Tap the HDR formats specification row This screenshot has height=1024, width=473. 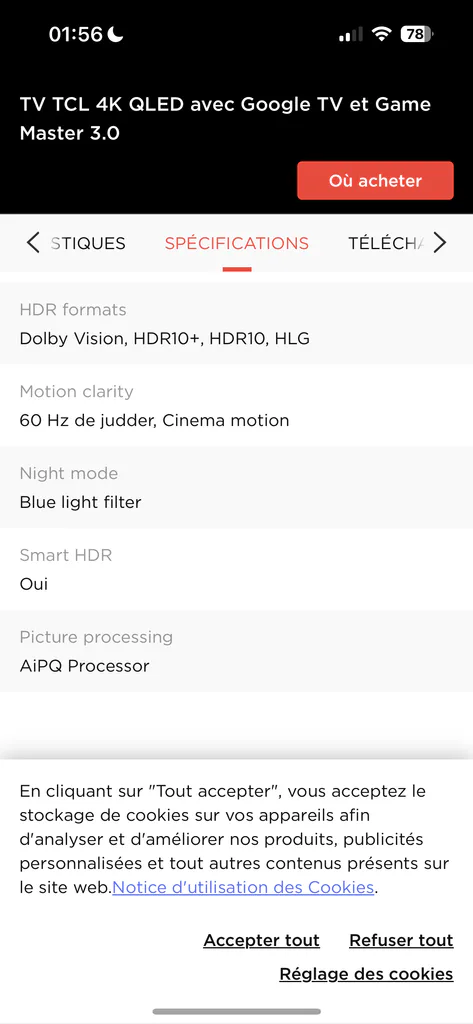236,324
